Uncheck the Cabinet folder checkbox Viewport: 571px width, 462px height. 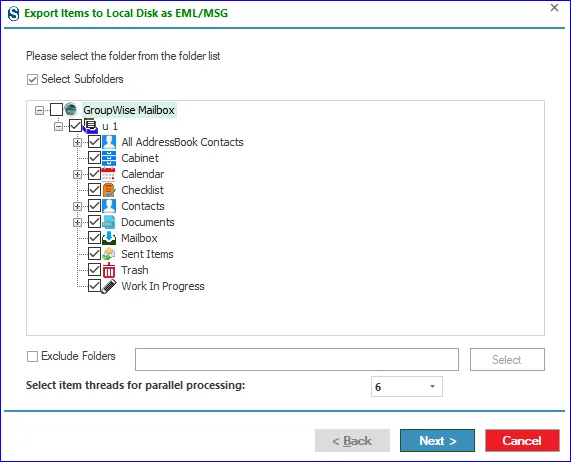click(94, 158)
